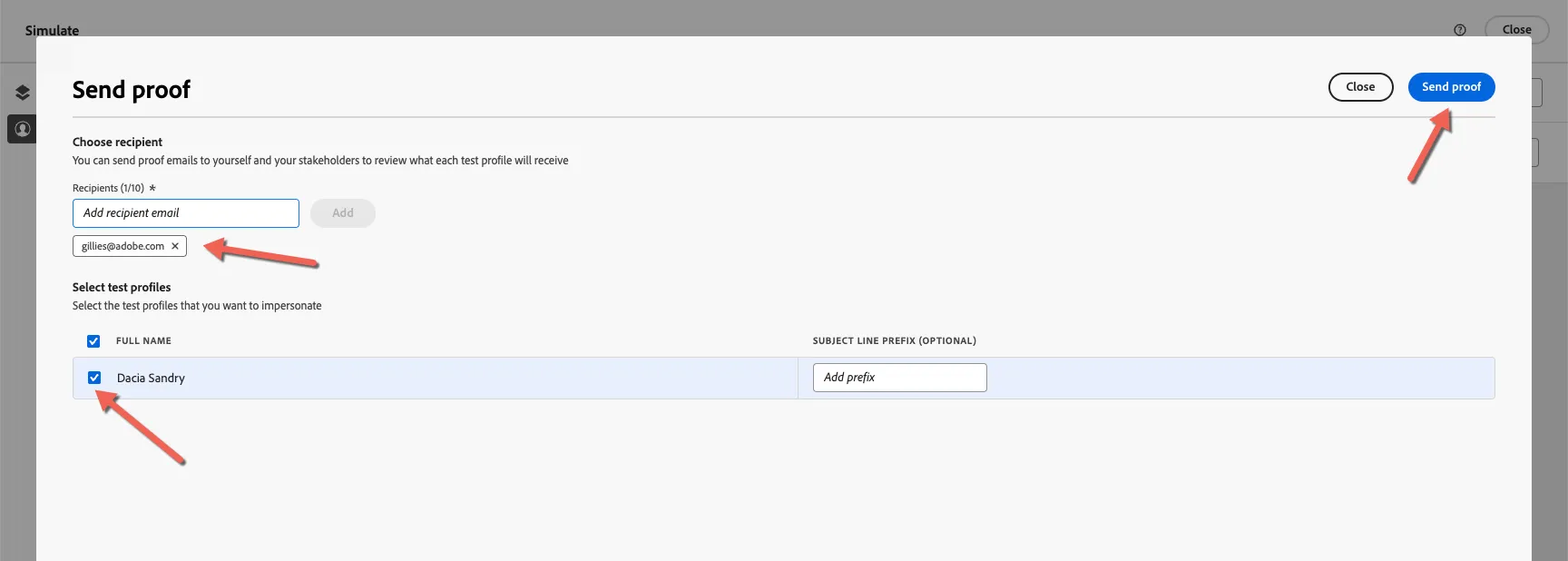Viewport: 1568px width, 561px height.
Task: Toggle the select-all checkbox beside Full Name
Action: 93,341
